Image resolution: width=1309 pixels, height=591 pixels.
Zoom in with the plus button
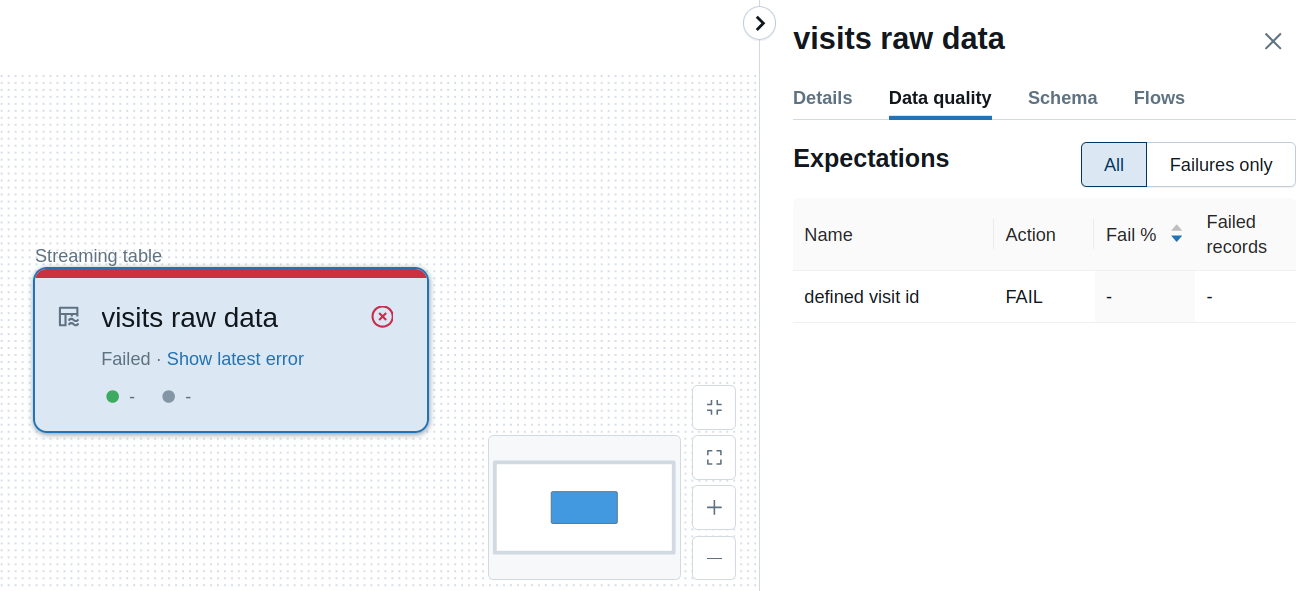click(714, 507)
